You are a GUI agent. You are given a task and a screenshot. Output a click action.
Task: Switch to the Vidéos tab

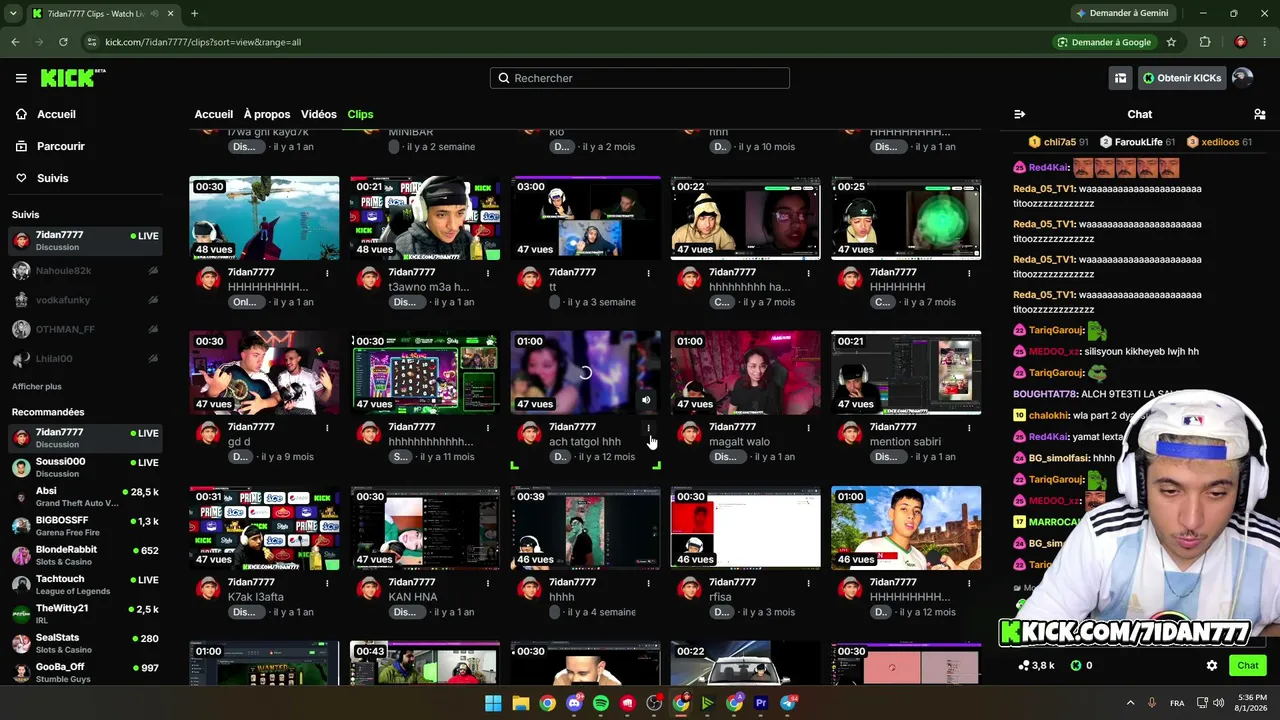pos(319,114)
